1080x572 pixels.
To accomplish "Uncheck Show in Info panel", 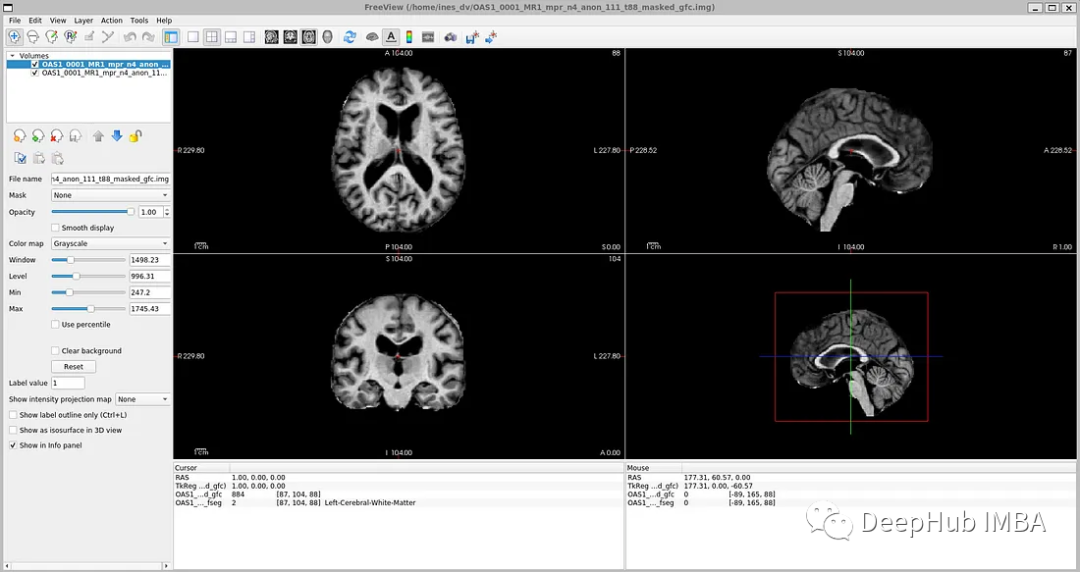I will (13, 445).
